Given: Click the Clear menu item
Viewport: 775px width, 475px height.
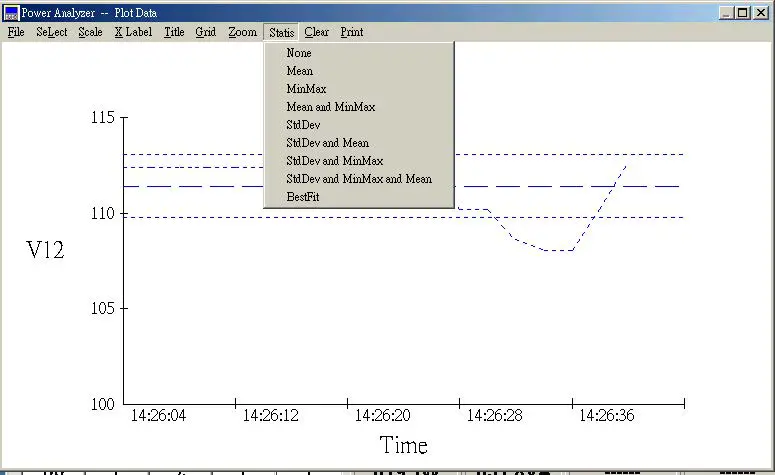Looking at the screenshot, I should [316, 32].
